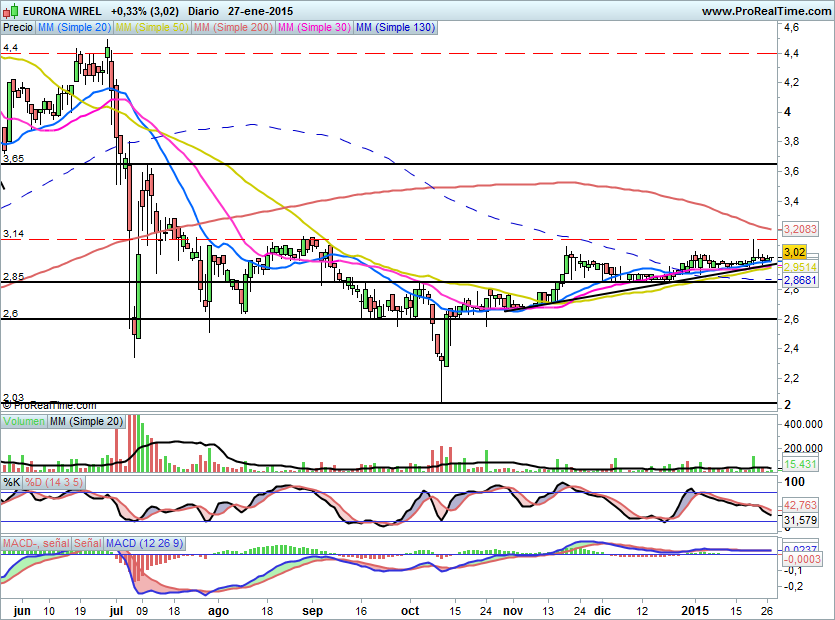
Task: Click the Volumen panel label
Action: pyautogui.click(x=24, y=423)
